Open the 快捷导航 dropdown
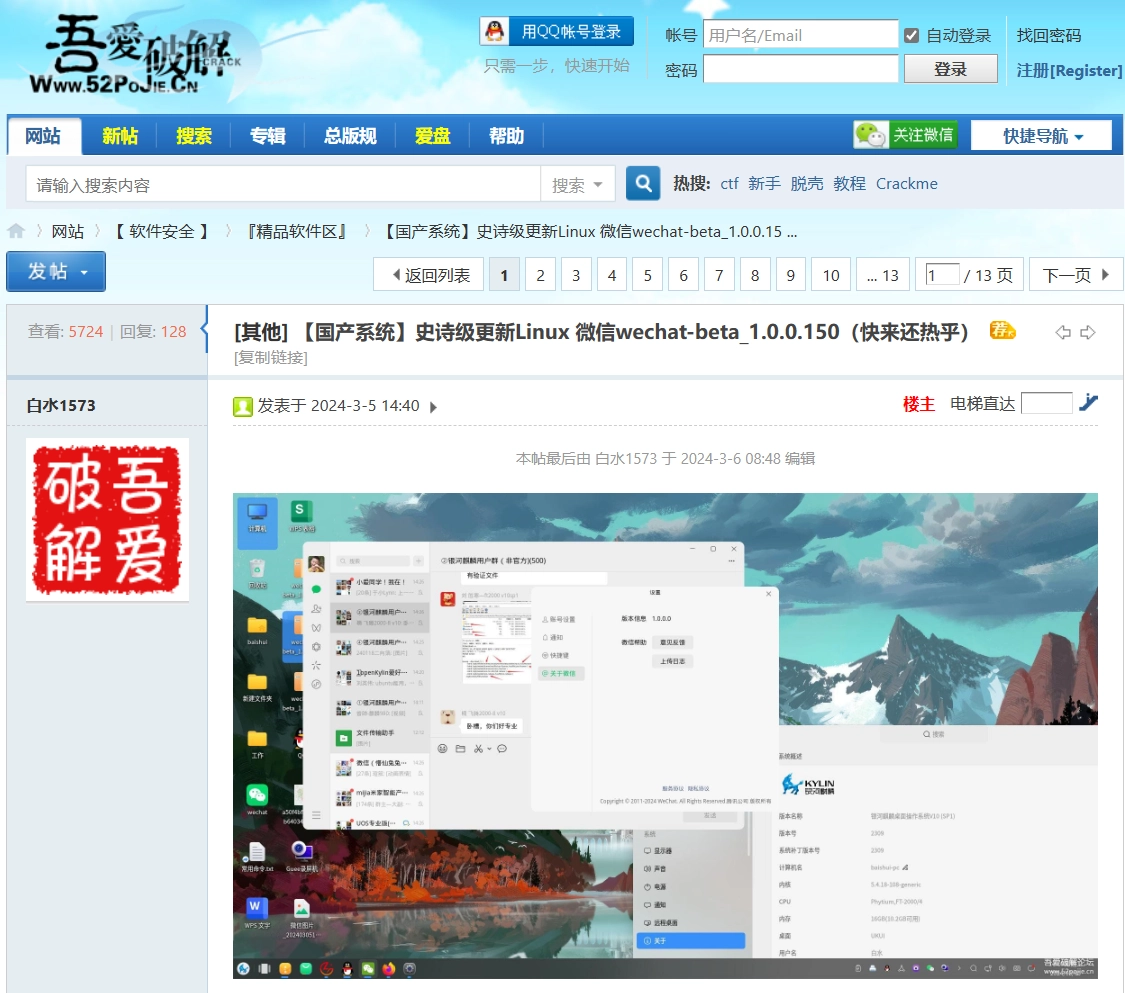 pos(1041,136)
